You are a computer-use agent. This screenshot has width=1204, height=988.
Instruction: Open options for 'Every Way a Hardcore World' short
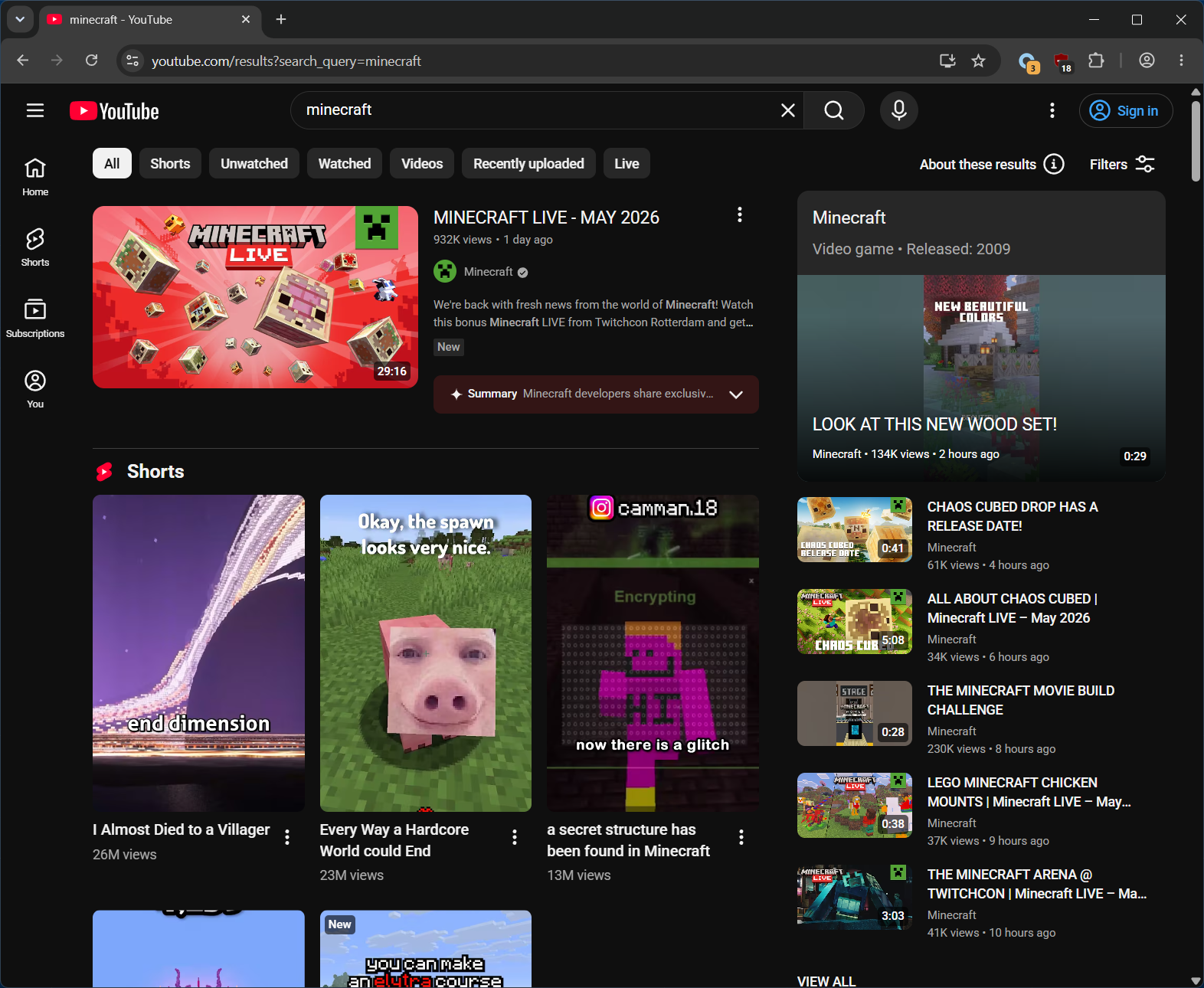515,837
